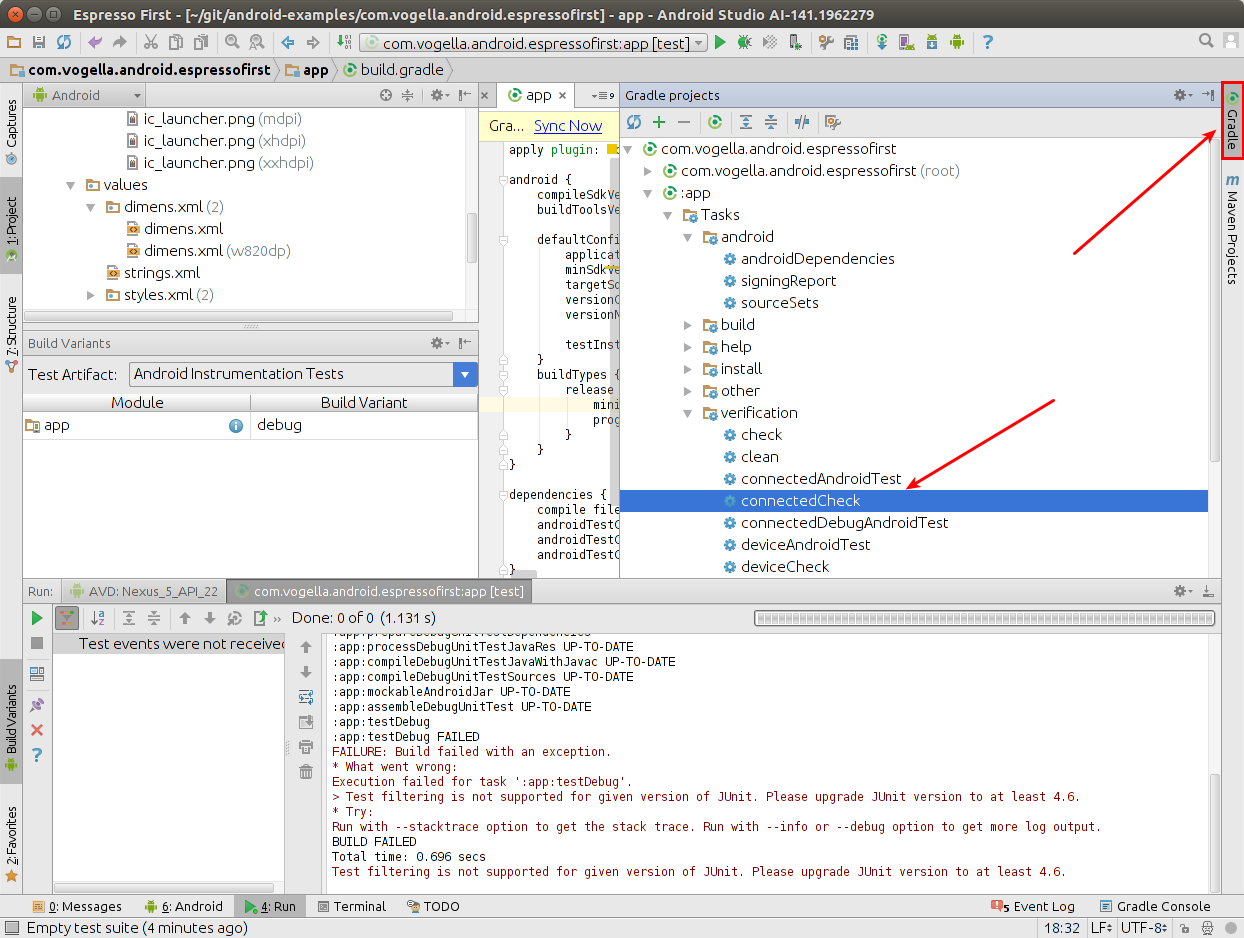Click the test progress bar in the Run panel

pos(985,618)
